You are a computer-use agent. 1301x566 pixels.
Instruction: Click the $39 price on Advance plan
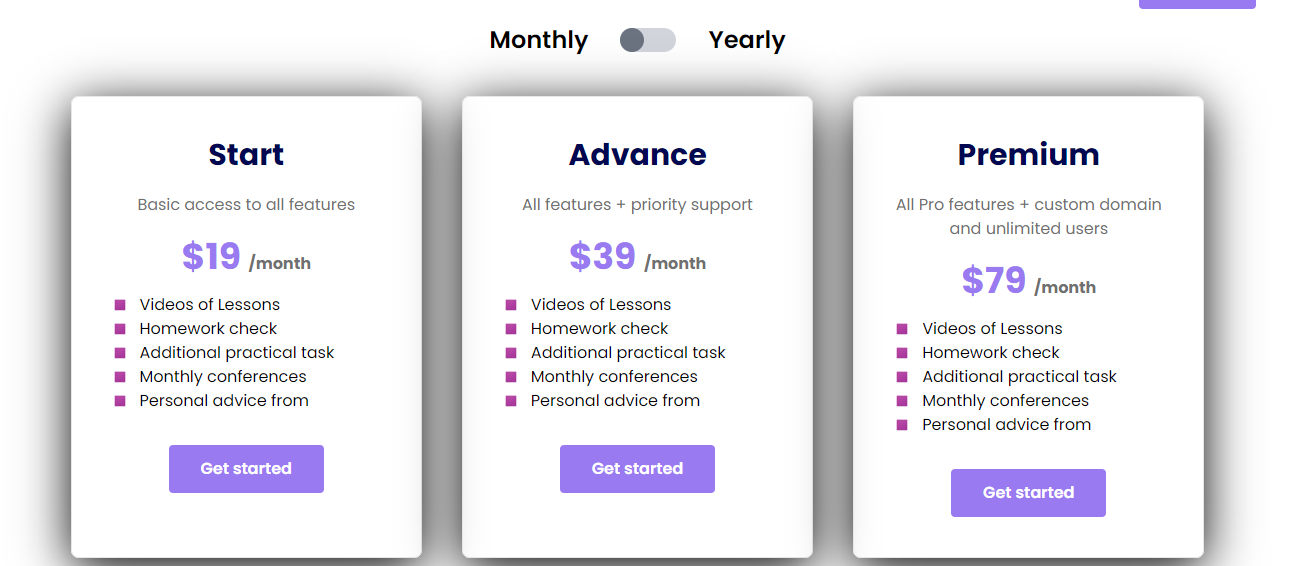coord(602,257)
